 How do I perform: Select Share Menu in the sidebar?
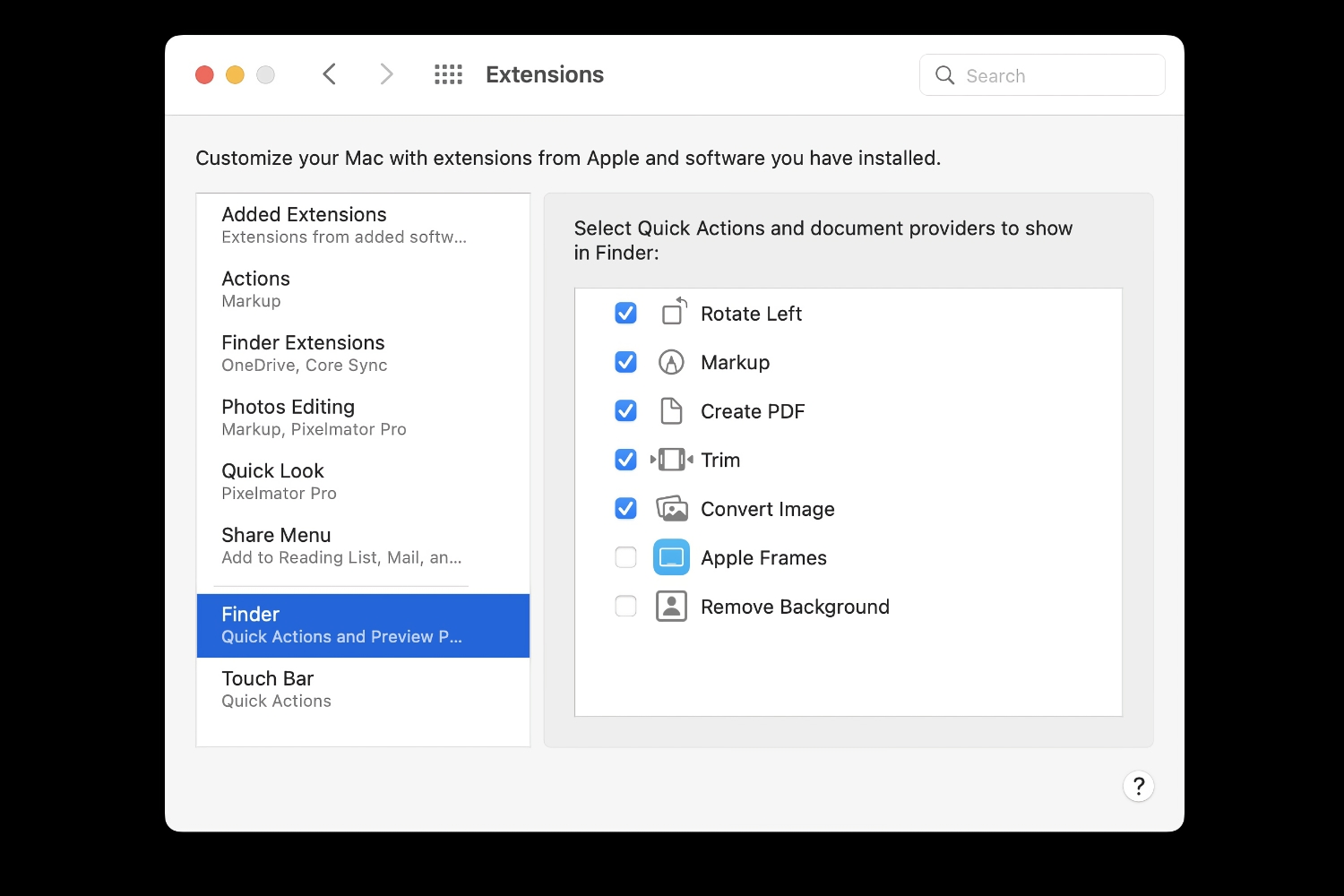(x=363, y=545)
